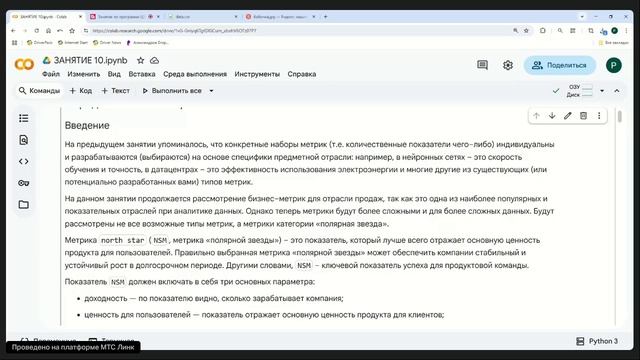Image resolution: width=640 pixels, height=360 pixels.
Task: Check cloud save status icon next to title
Action: click(154, 60)
